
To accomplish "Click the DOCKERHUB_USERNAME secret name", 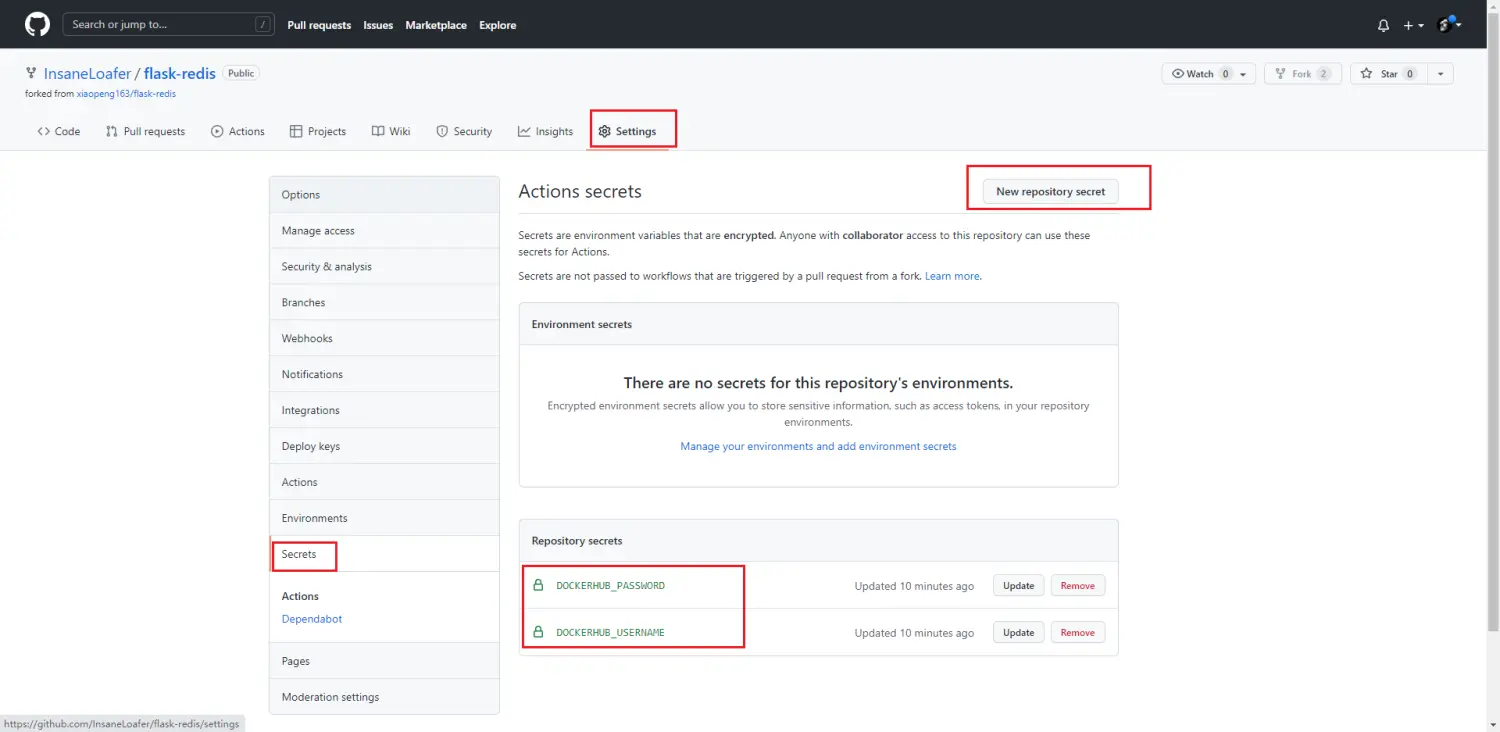I will point(610,633).
